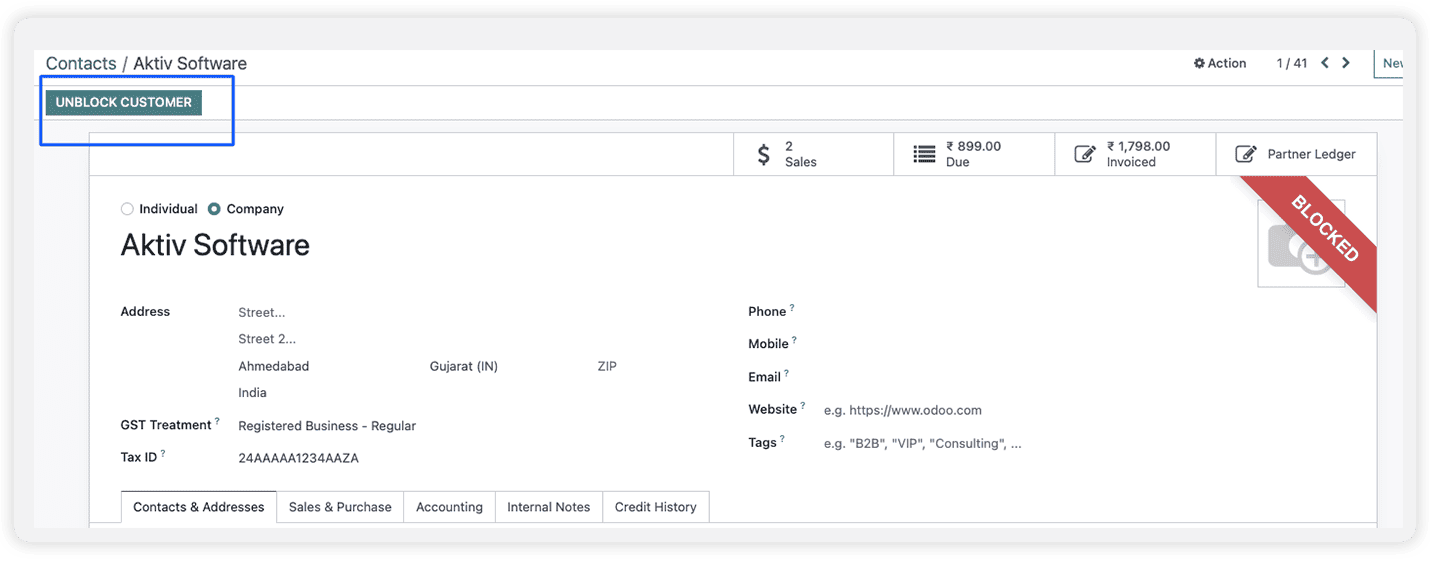Click the New button
1430x583 pixels.
tap(1391, 63)
